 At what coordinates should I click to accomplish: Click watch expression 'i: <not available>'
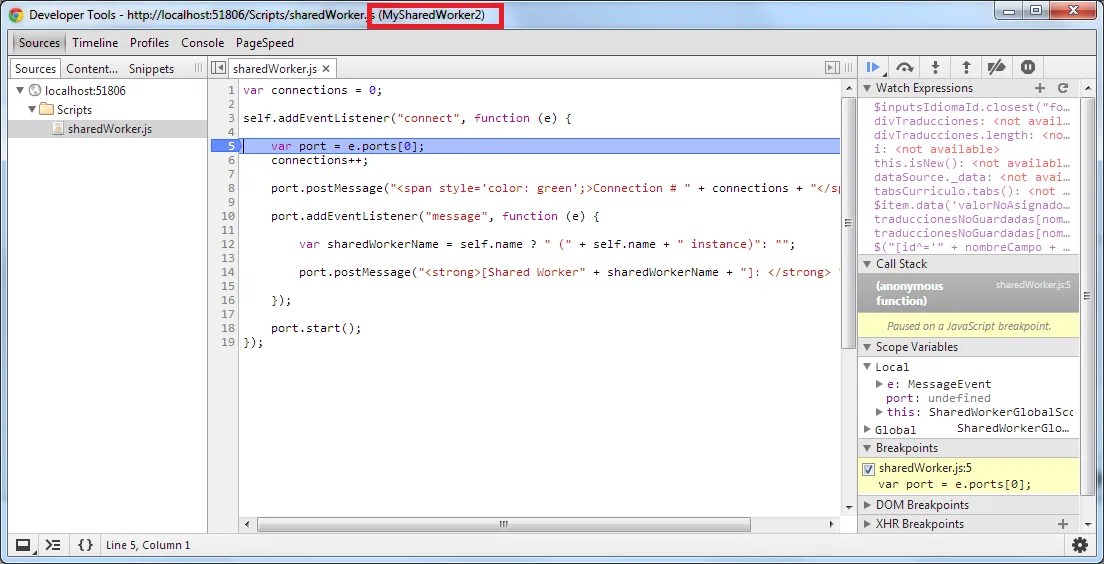click(936, 149)
